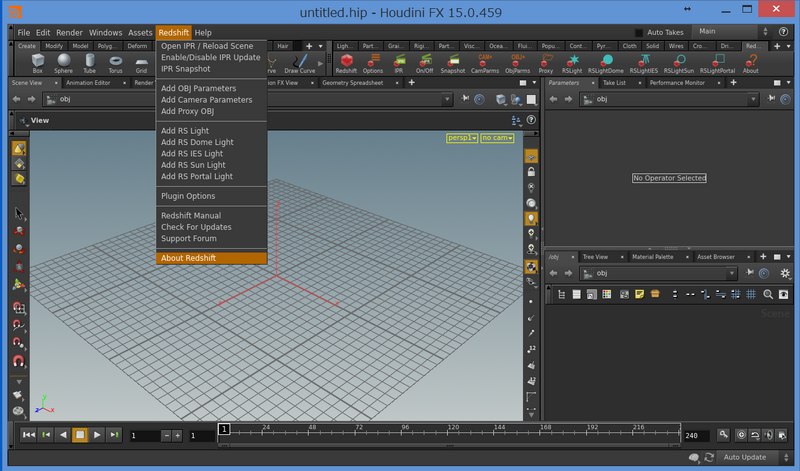Expand the Scene View path dropdown arrow

point(447,99)
